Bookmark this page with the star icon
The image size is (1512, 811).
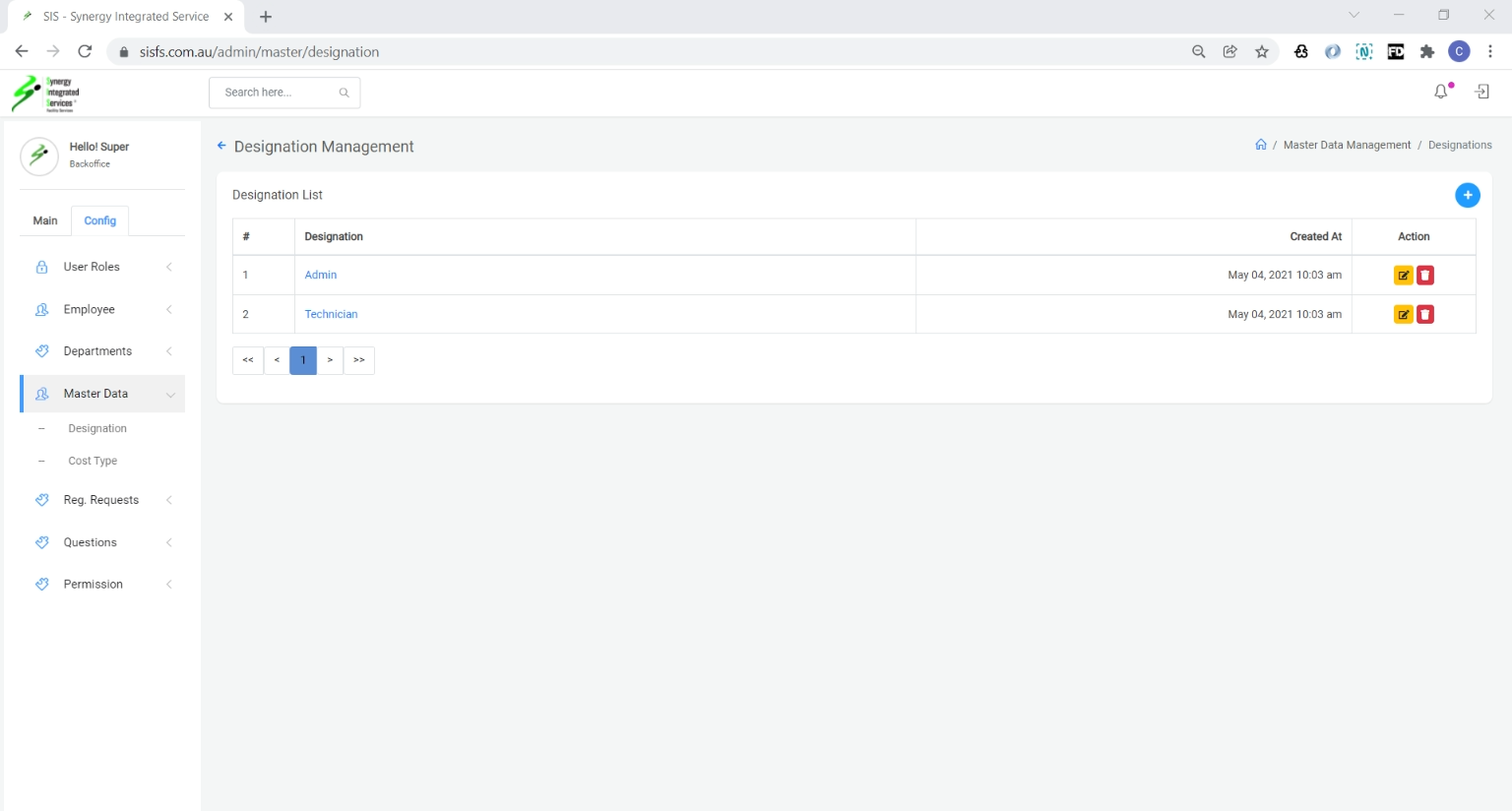[1262, 52]
